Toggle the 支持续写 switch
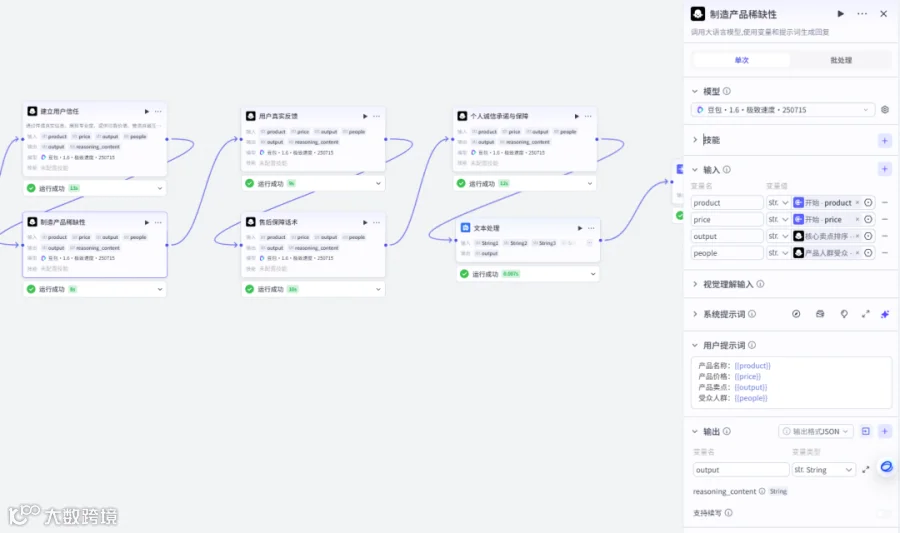Viewport: 900px width, 533px height. point(884,513)
